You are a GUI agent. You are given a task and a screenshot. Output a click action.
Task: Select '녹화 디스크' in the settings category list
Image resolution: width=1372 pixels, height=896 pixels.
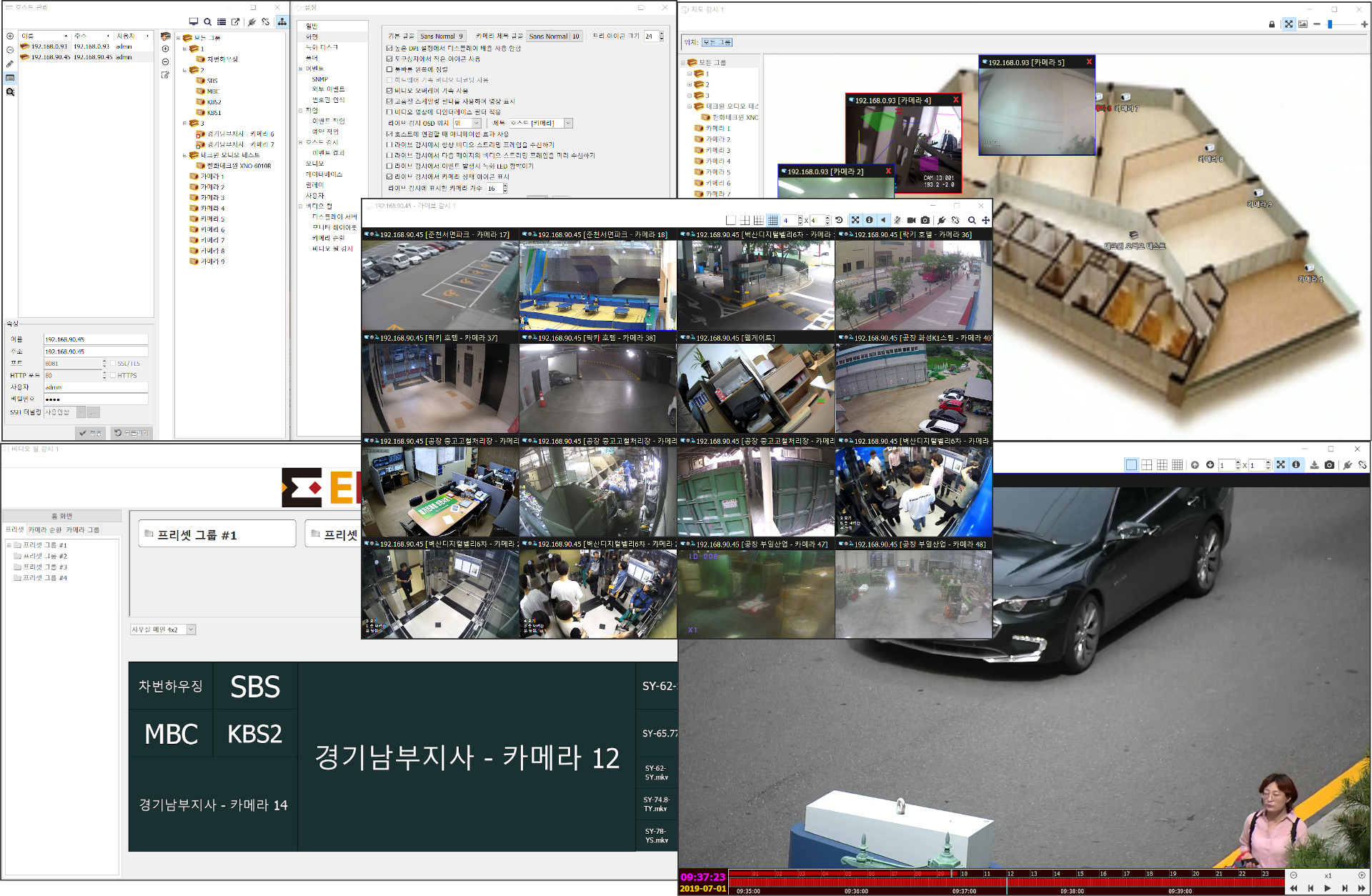click(322, 47)
